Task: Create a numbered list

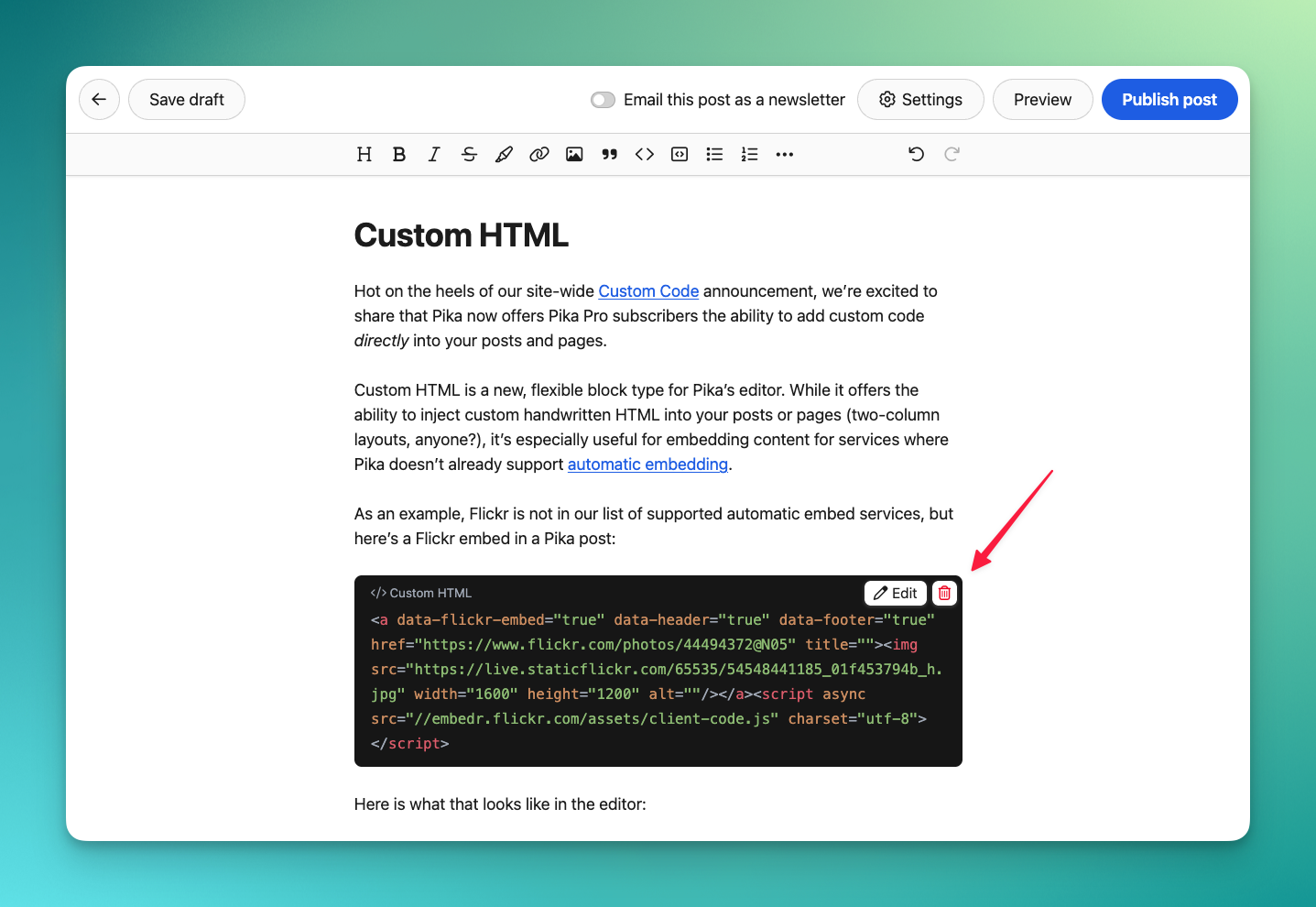Action: coord(750,154)
